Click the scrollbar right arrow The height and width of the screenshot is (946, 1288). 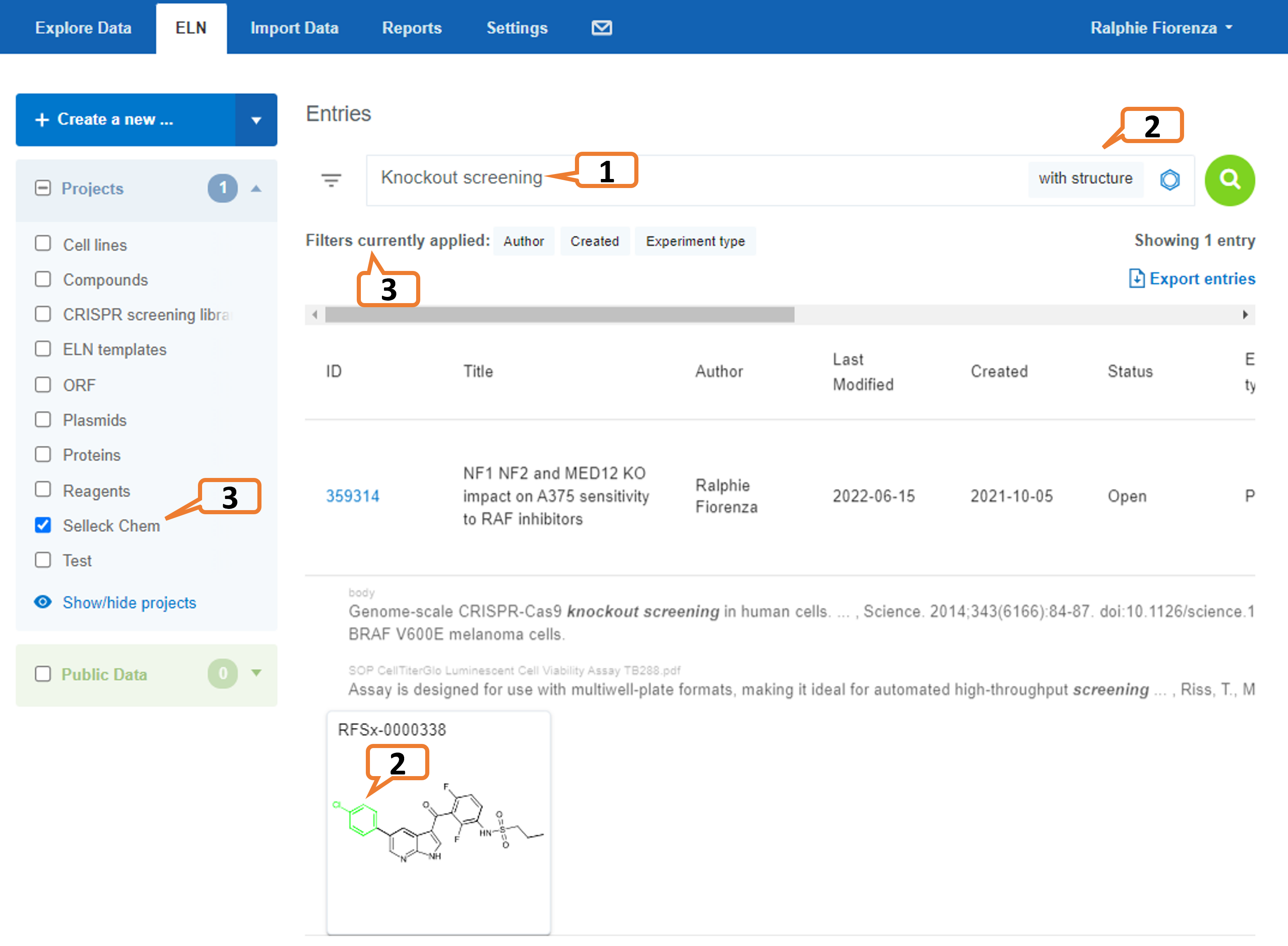tap(1245, 314)
